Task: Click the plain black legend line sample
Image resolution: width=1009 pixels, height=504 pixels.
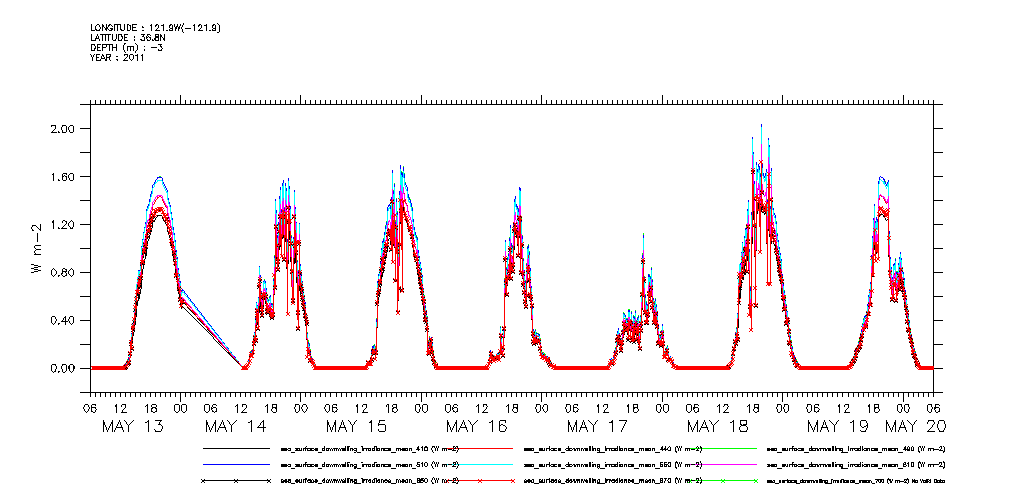Action: click(x=236, y=448)
